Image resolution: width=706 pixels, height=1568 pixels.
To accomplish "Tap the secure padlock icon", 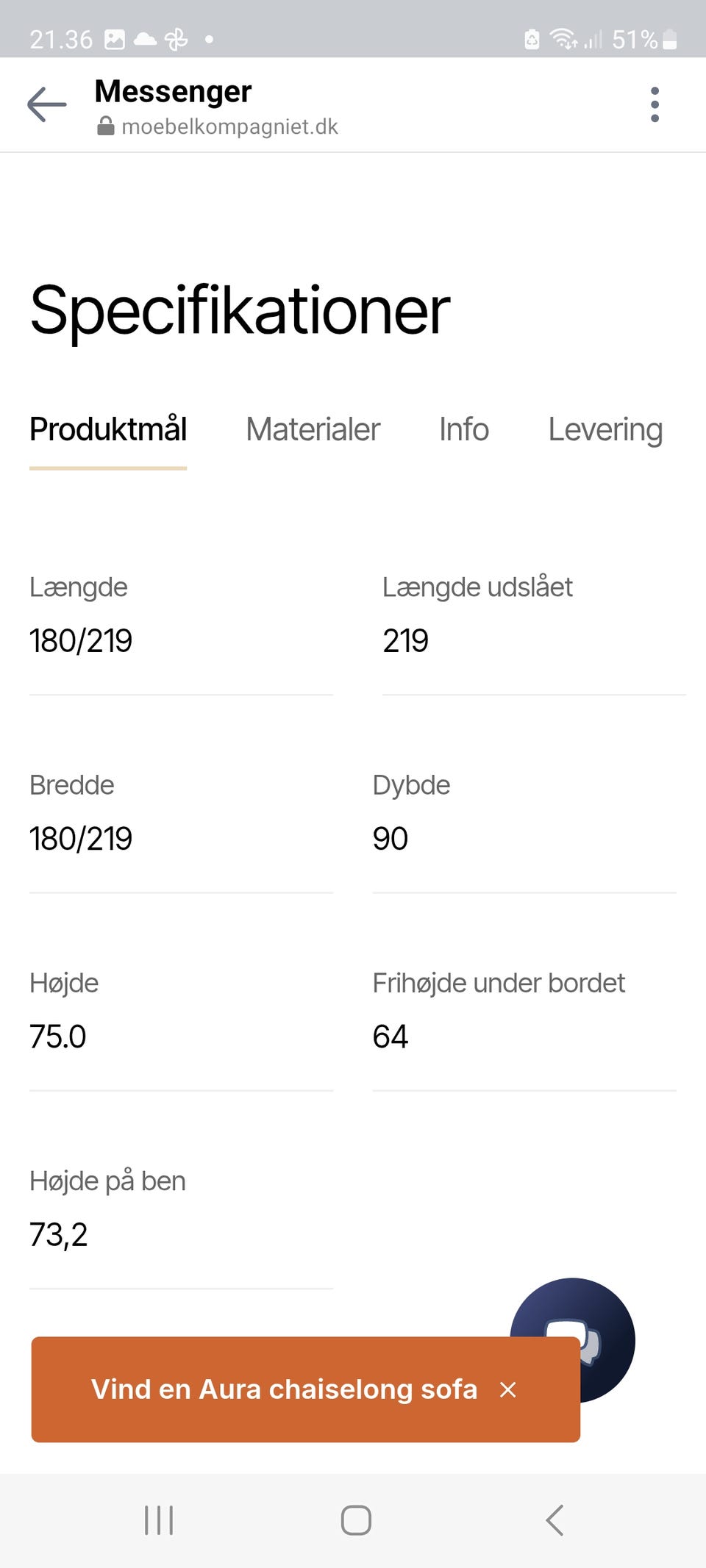I will pos(106,126).
